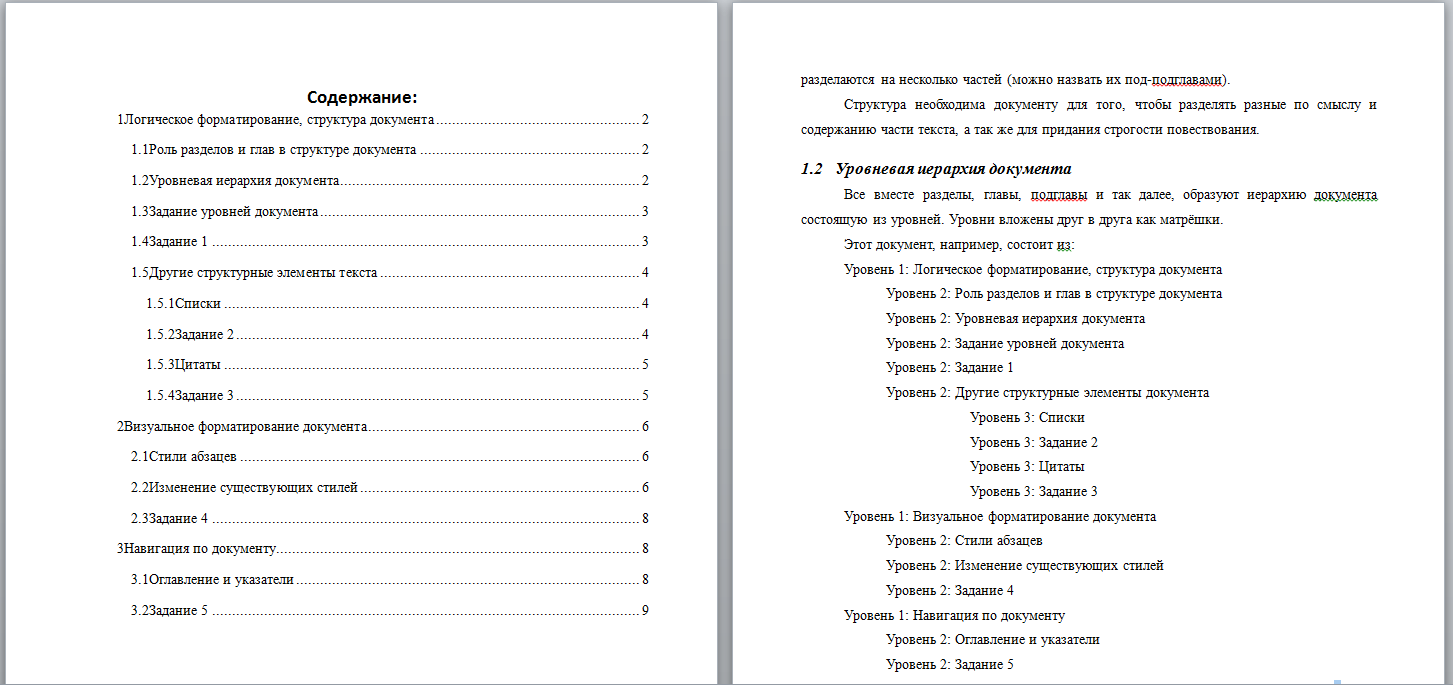Image resolution: width=1453 pixels, height=685 pixels.
Task: Follow contents link '1.5.1Списки'
Action: point(399,304)
